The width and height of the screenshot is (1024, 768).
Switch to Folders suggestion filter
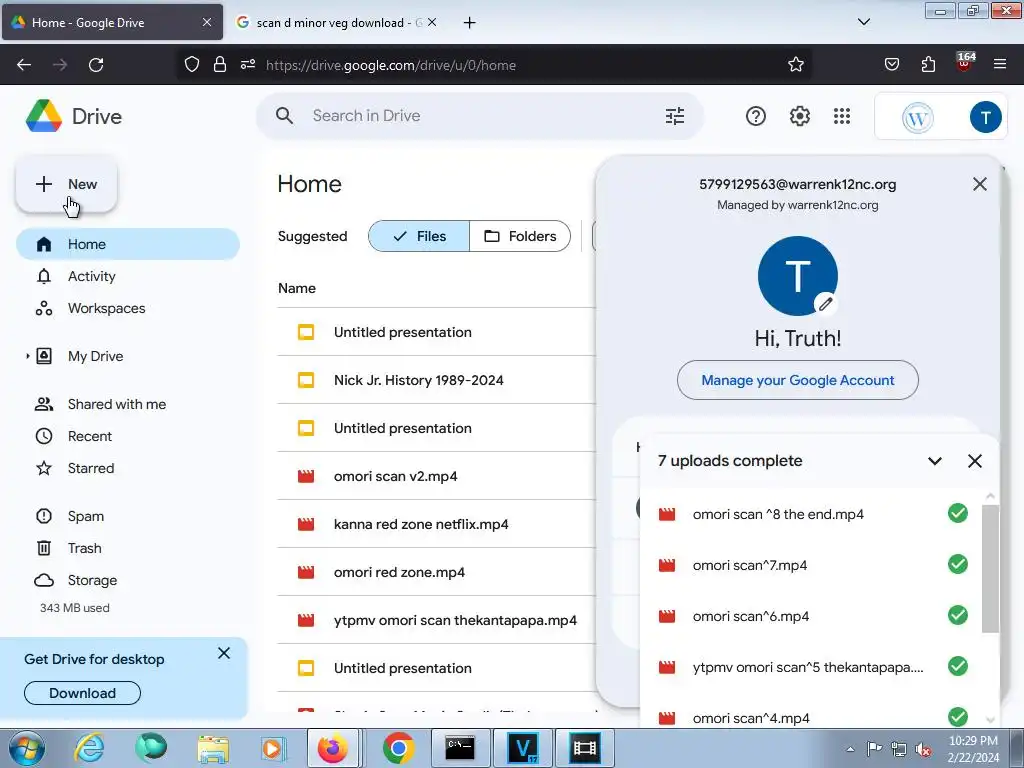520,236
